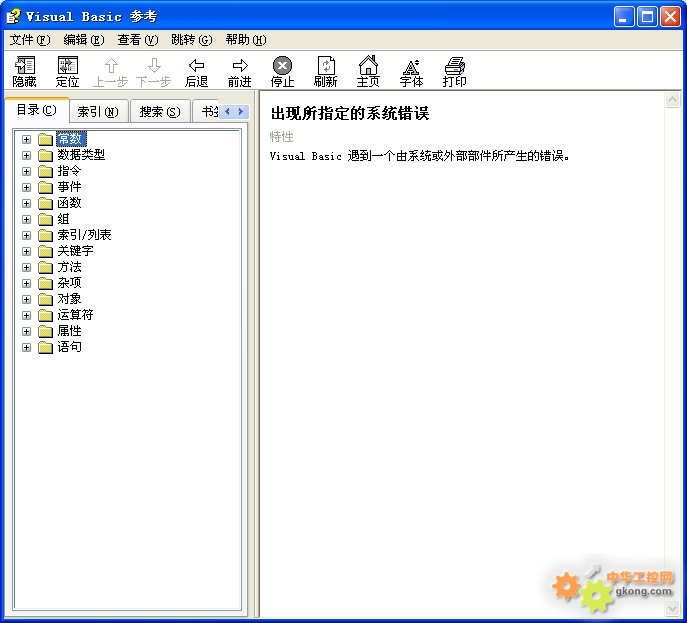Select the 常数 folder item
This screenshot has height=623, width=687.
tap(71, 139)
